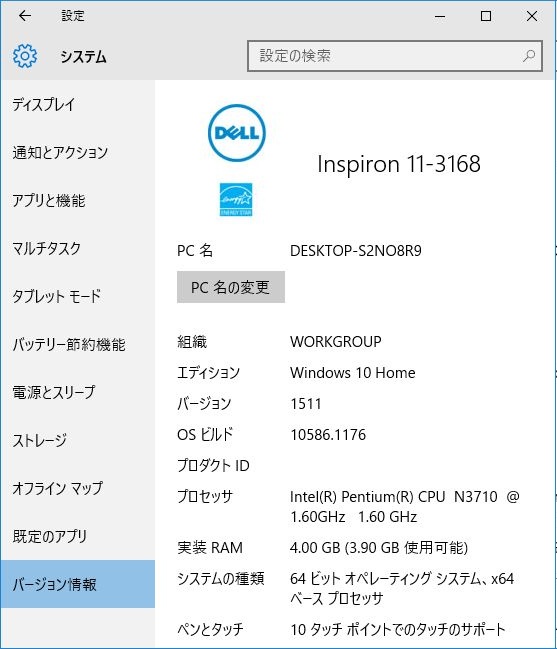Click the 設定の検索 search field
Image resolution: width=557 pixels, height=649 pixels.
coord(395,56)
